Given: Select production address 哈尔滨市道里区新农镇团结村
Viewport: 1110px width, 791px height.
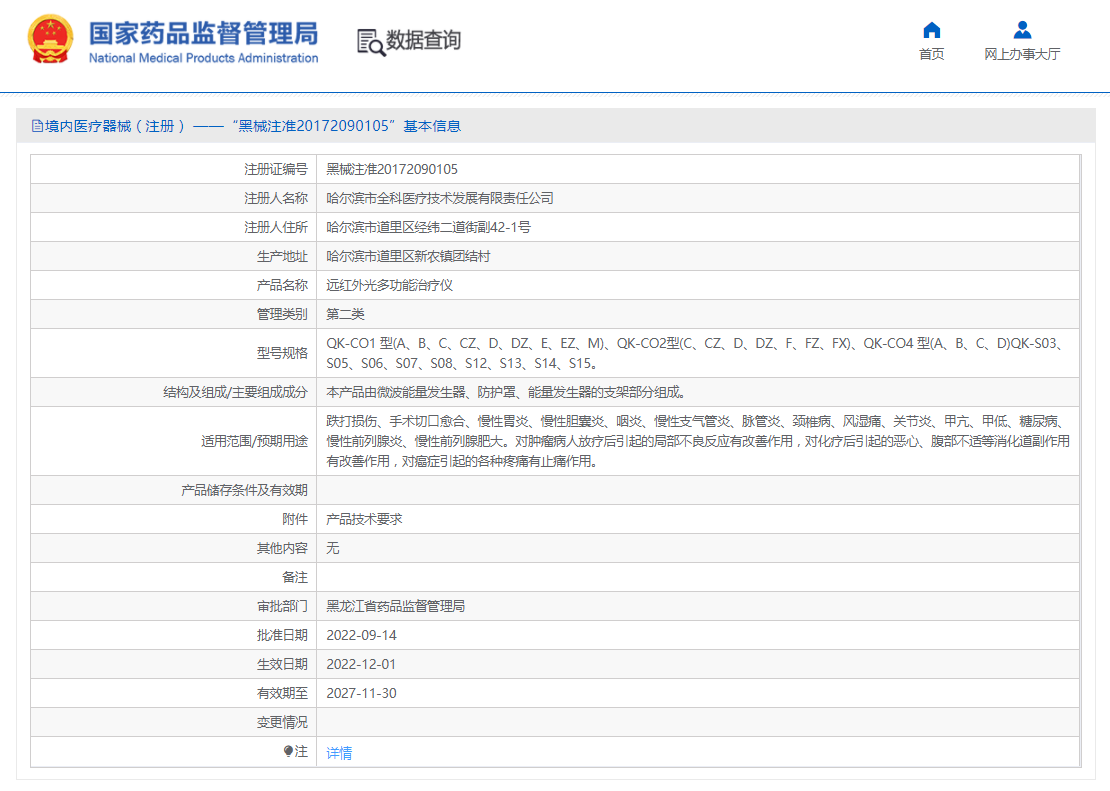Looking at the screenshot, I should 408,256.
